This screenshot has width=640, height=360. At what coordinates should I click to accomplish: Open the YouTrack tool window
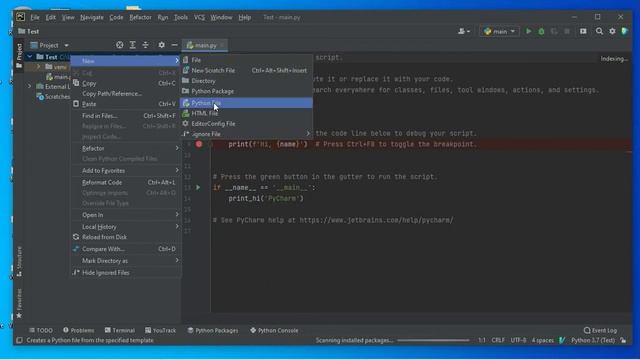(160, 330)
